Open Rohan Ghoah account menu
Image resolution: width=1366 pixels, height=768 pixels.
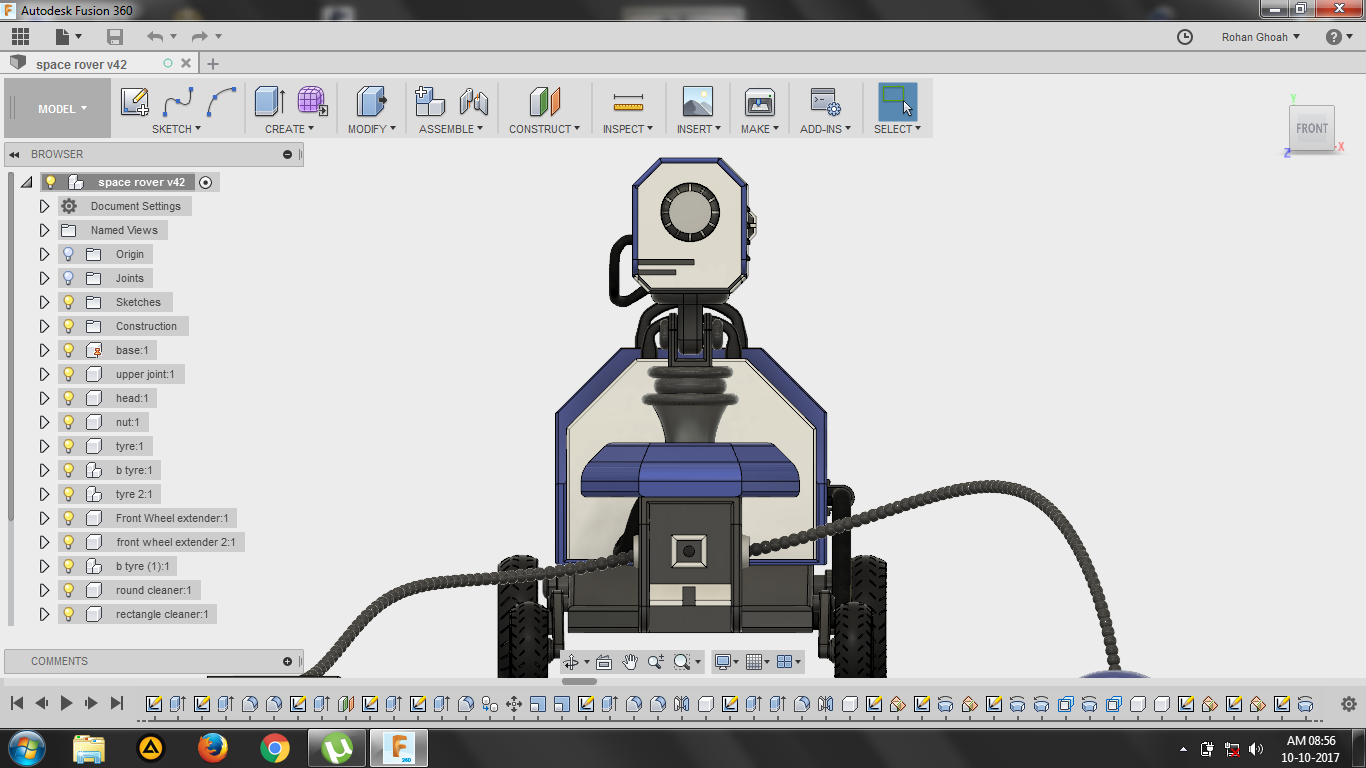pyautogui.click(x=1261, y=37)
